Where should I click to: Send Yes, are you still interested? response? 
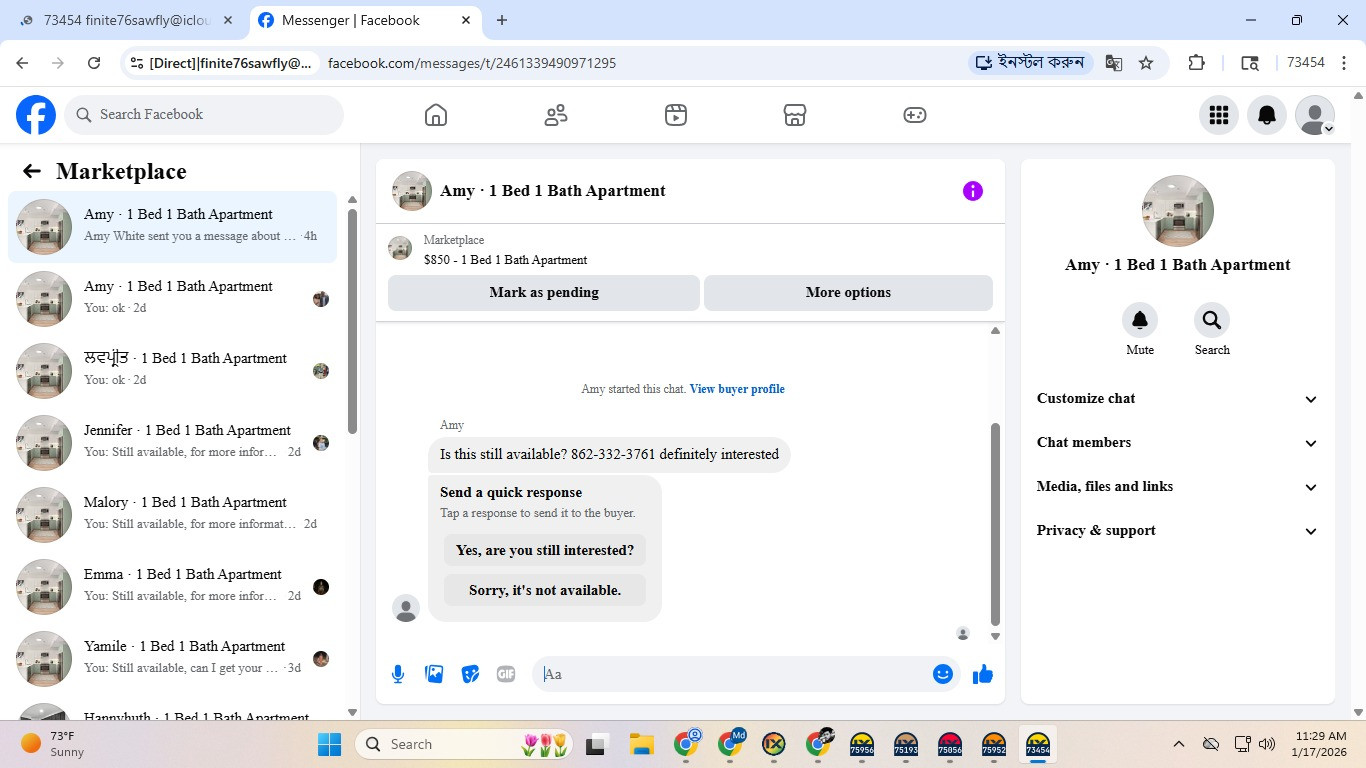click(x=545, y=550)
